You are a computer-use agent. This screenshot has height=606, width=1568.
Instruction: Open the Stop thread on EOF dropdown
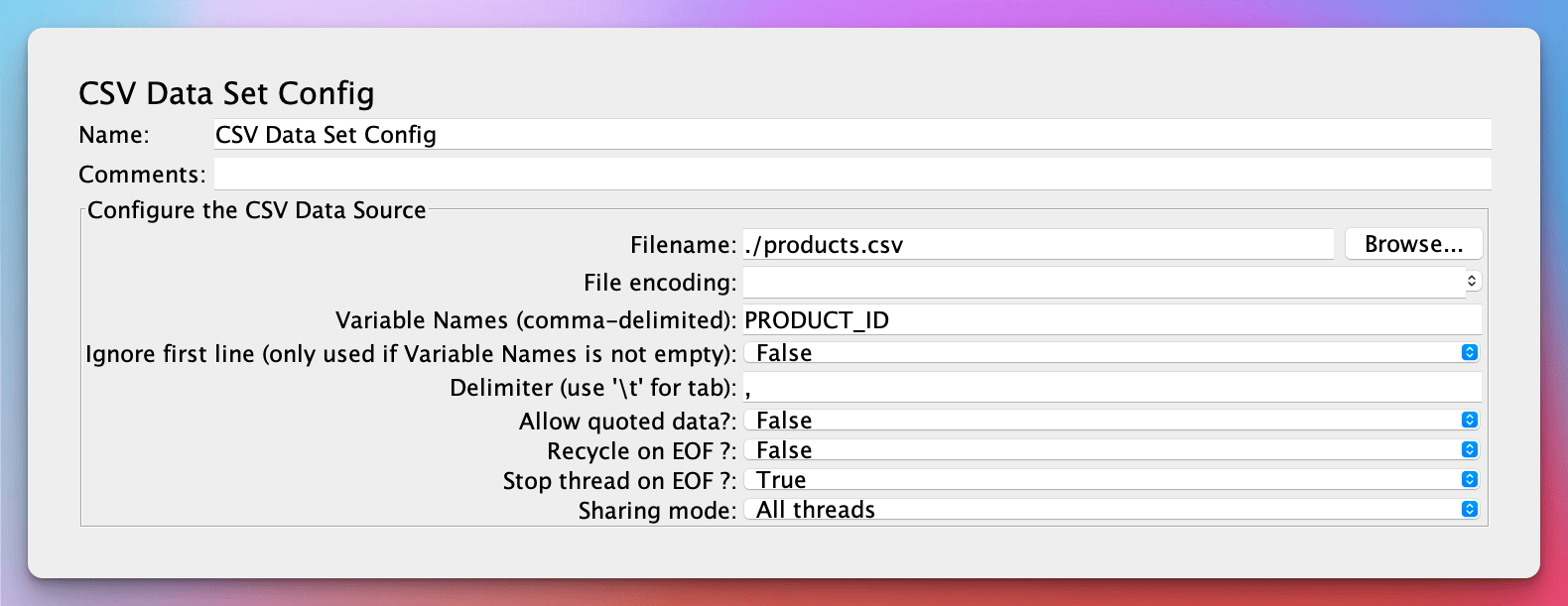tap(1102, 480)
